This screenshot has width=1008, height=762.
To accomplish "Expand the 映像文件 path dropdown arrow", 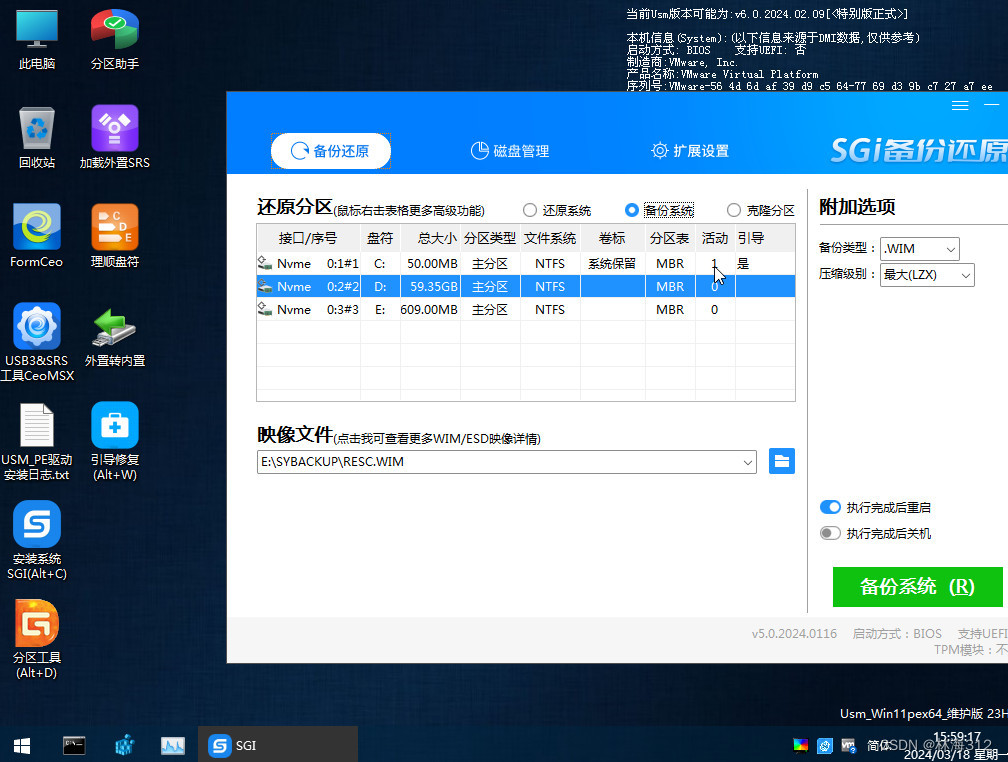I will [x=748, y=462].
